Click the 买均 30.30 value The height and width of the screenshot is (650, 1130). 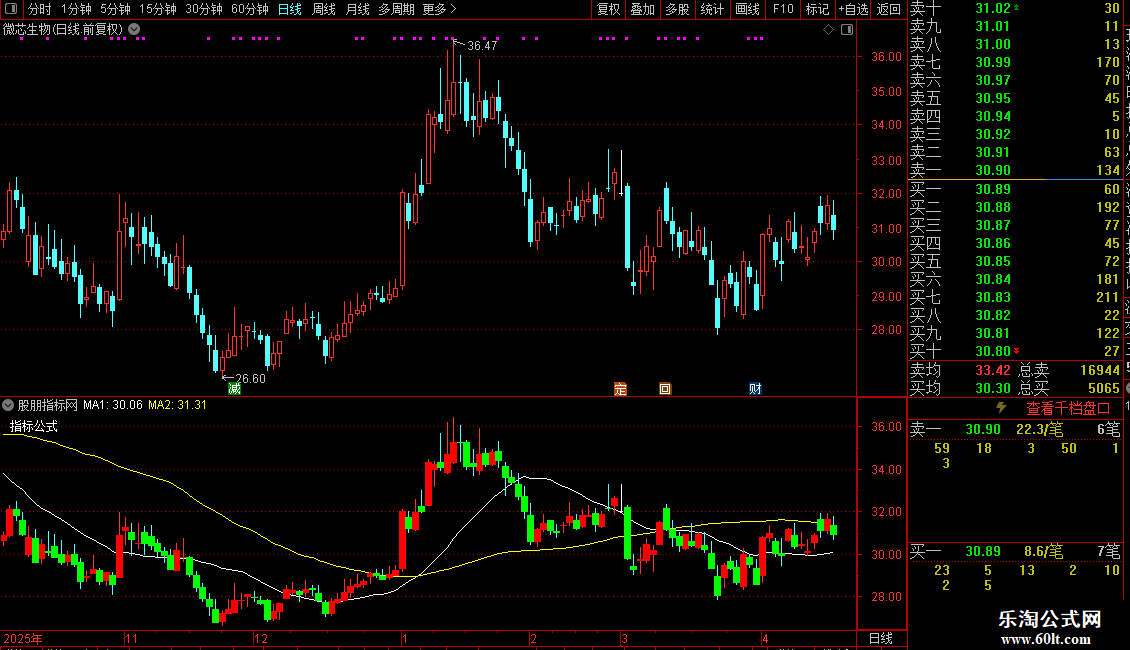(993, 388)
